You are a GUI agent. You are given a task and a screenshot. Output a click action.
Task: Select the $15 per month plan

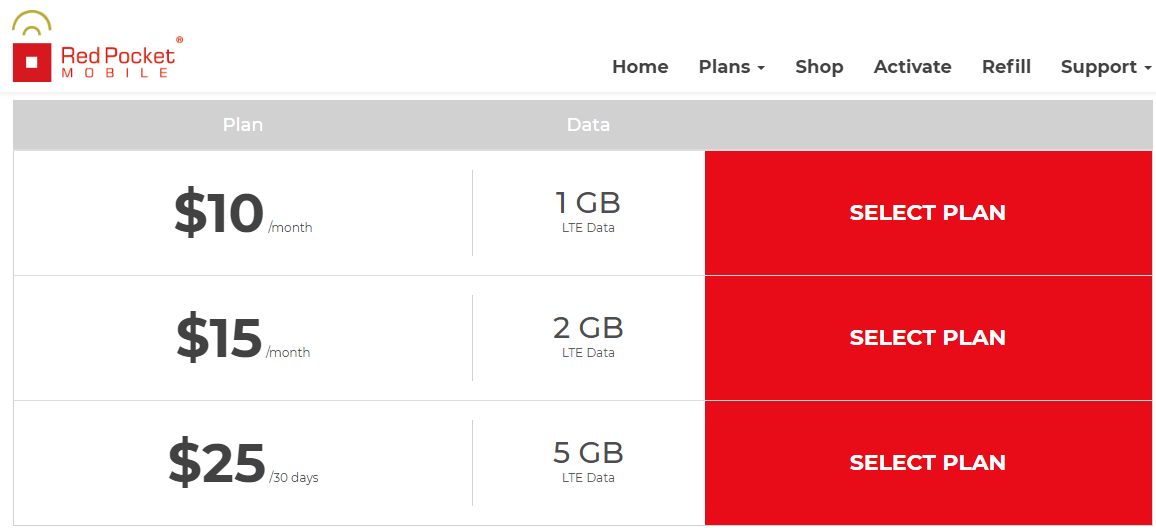click(x=927, y=338)
